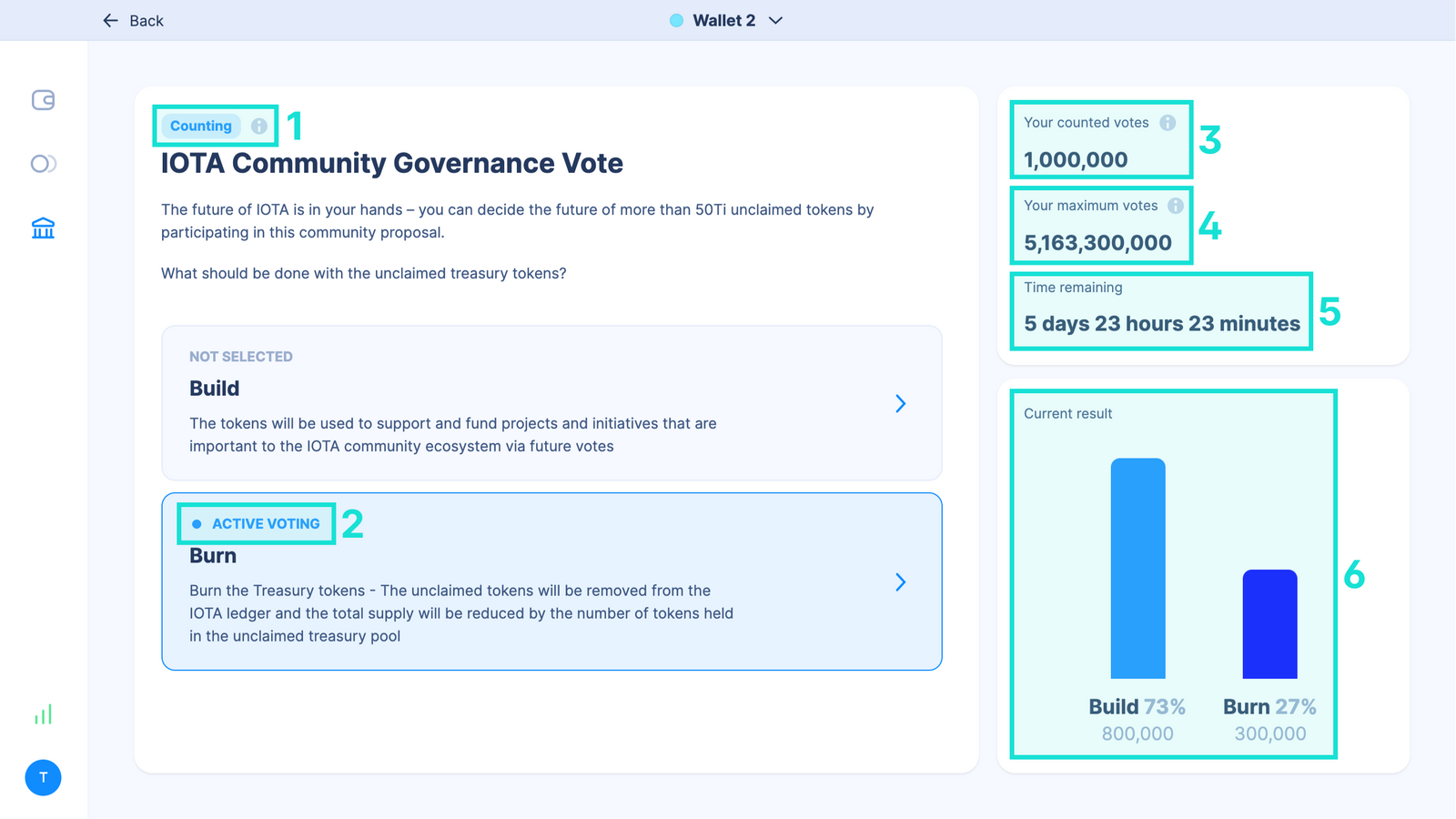1456x819 pixels.
Task: Click the Time remaining label
Action: tap(1073, 288)
